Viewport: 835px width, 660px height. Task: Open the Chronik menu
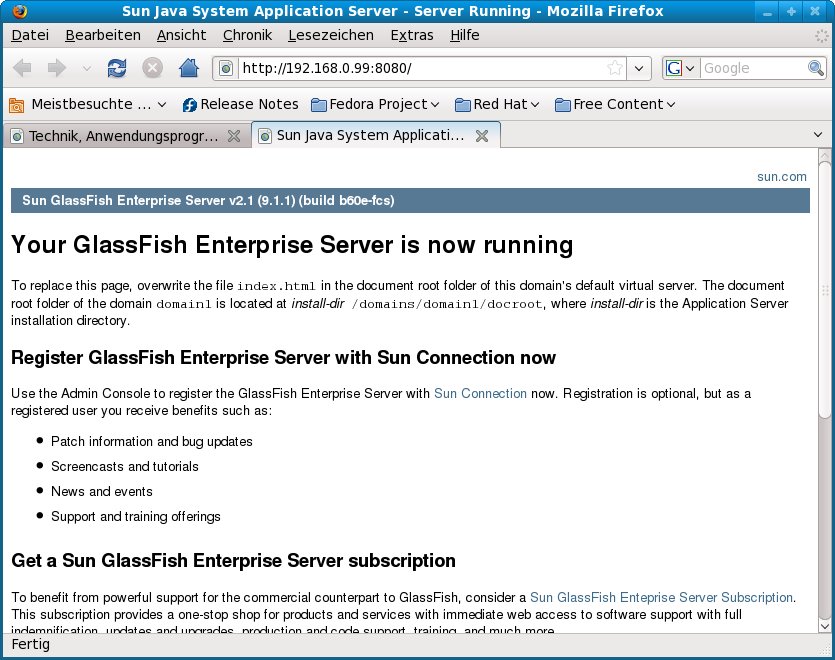pyautogui.click(x=247, y=35)
